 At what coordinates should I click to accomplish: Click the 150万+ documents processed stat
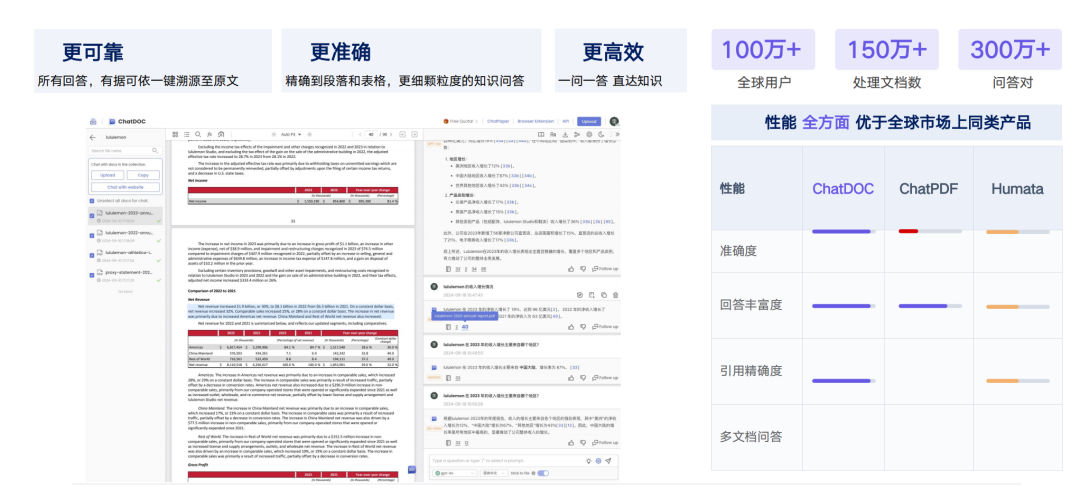click(886, 50)
